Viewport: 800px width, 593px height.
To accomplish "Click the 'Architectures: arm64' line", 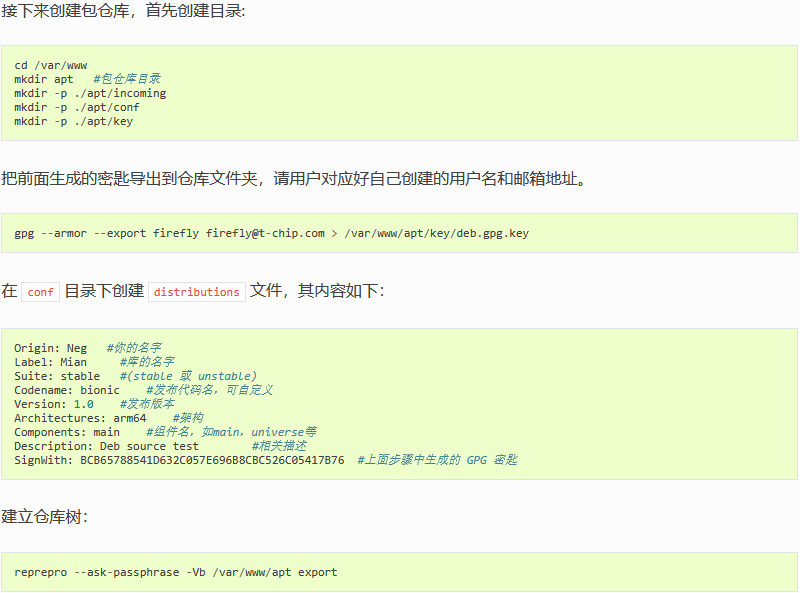I will (80, 418).
